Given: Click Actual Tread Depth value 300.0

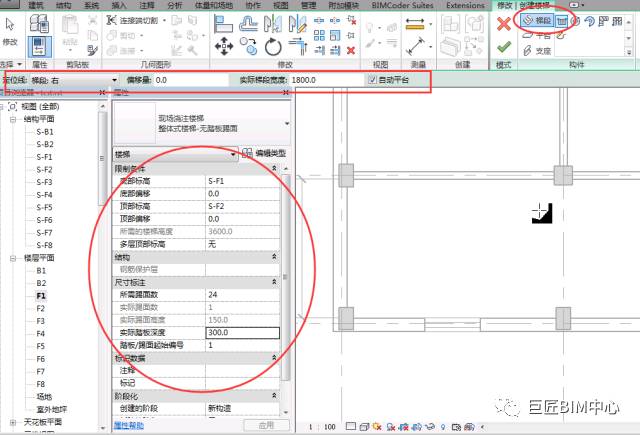Looking at the screenshot, I should (242, 333).
